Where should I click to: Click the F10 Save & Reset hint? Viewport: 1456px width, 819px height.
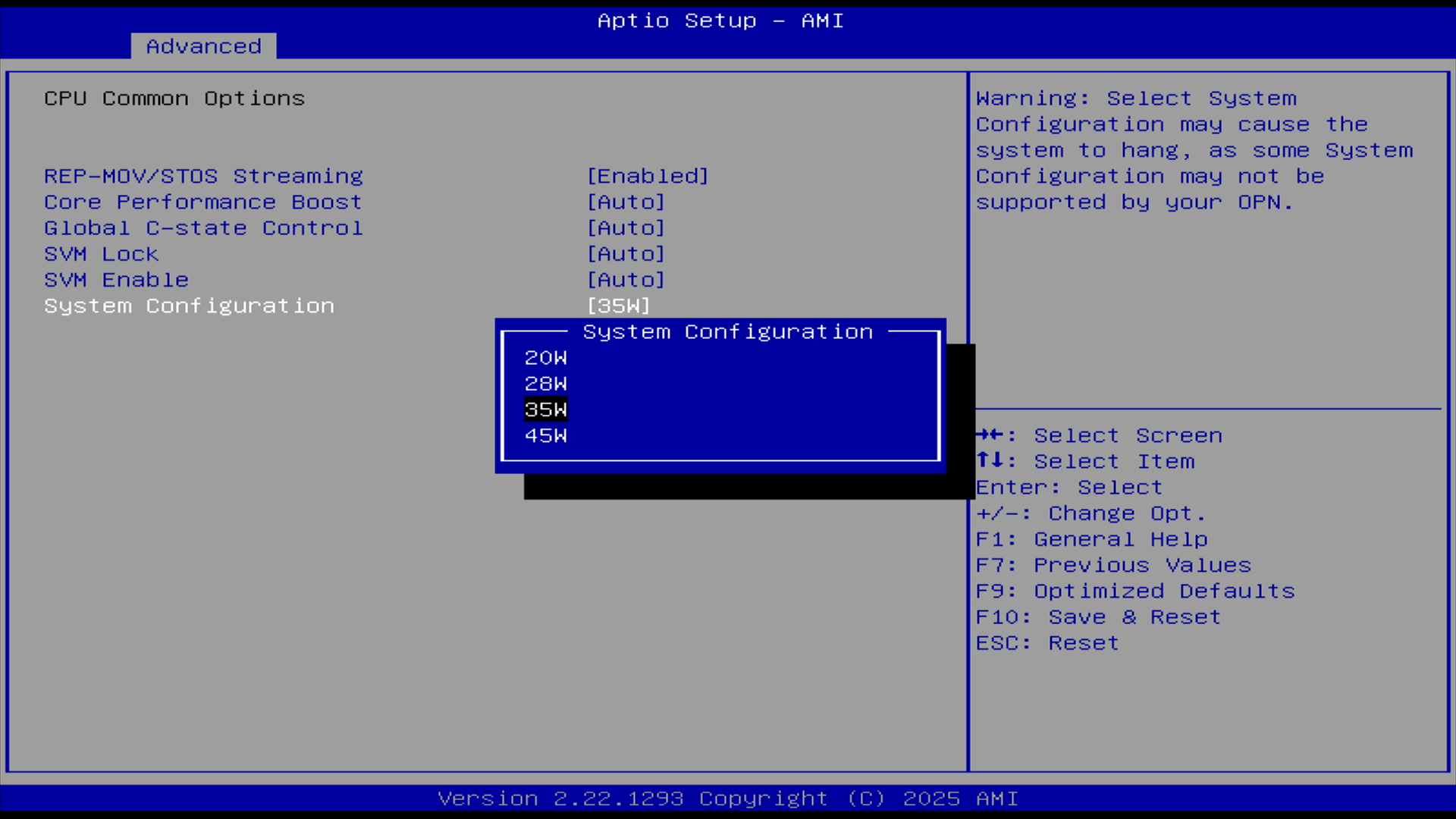pyautogui.click(x=1097, y=617)
